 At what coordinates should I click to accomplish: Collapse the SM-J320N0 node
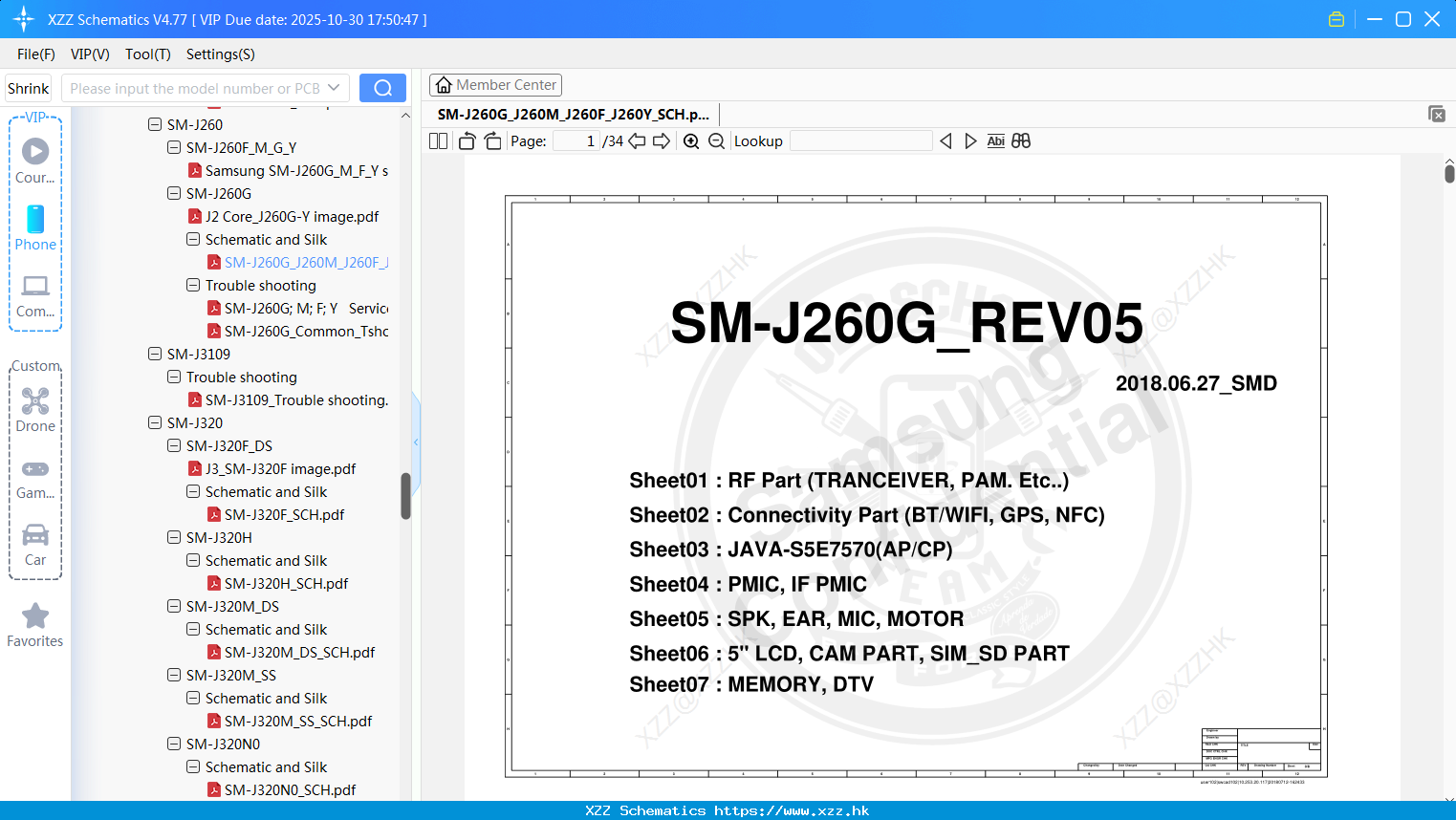(x=174, y=744)
